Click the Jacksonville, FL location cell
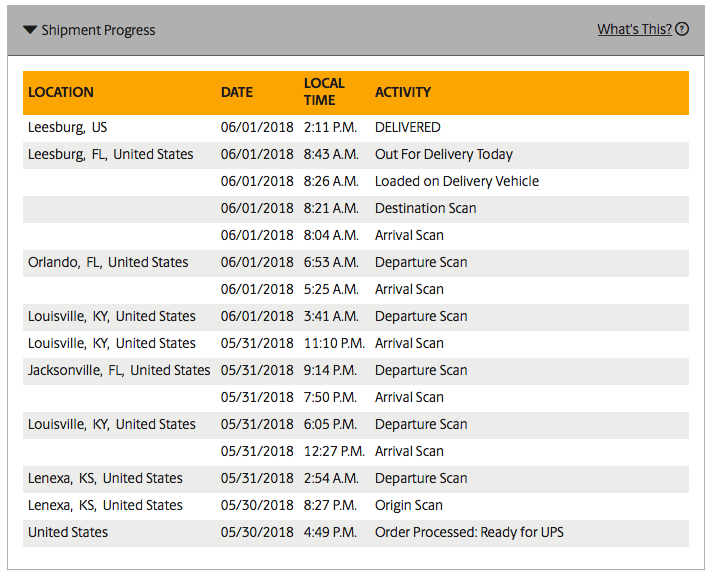Image resolution: width=719 pixels, height=588 pixels. (x=119, y=370)
